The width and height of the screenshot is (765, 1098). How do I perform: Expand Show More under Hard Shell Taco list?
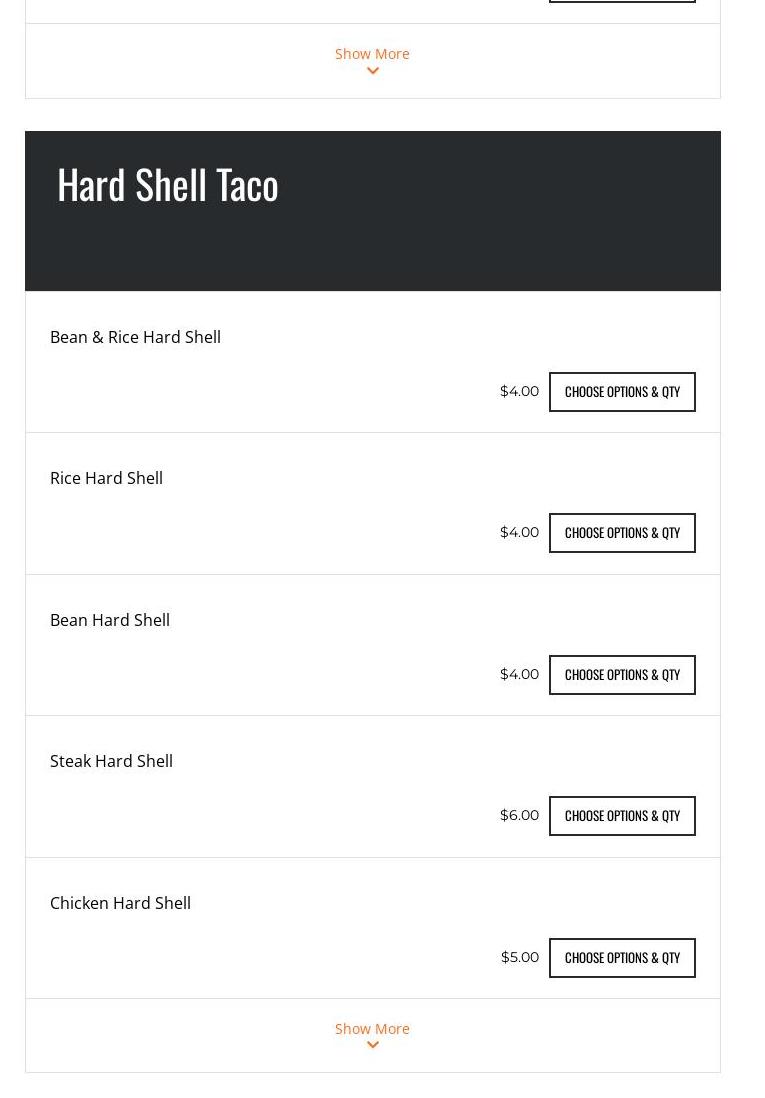click(372, 1029)
